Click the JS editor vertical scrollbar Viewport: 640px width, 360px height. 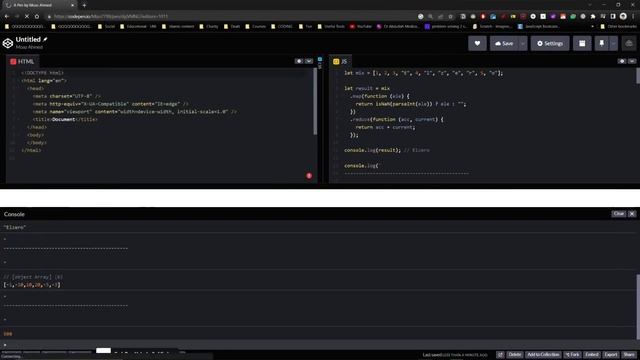[638, 76]
